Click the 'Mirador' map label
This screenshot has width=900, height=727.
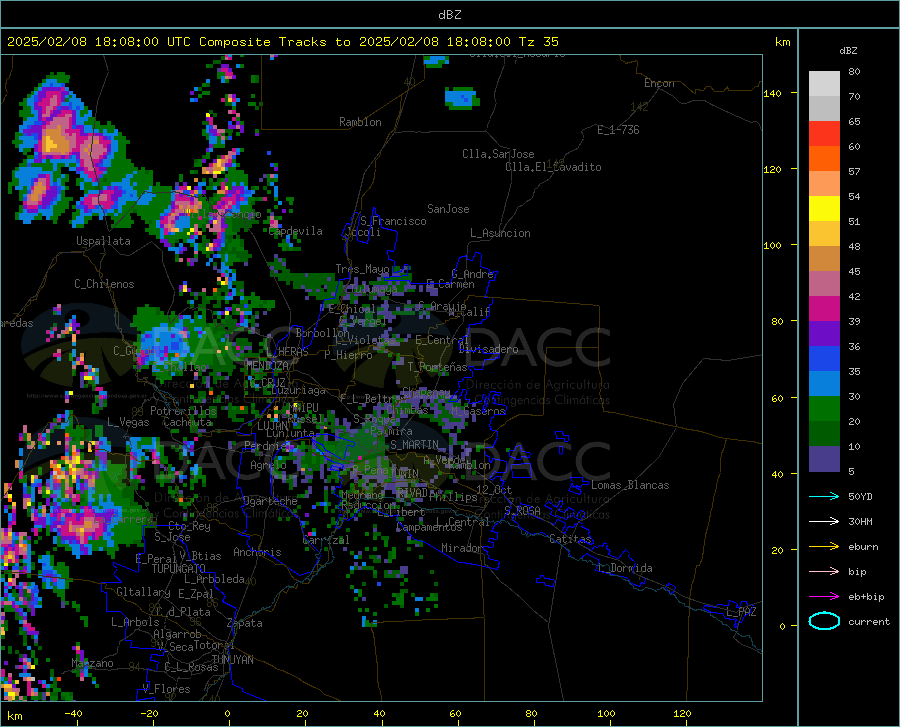click(x=462, y=548)
